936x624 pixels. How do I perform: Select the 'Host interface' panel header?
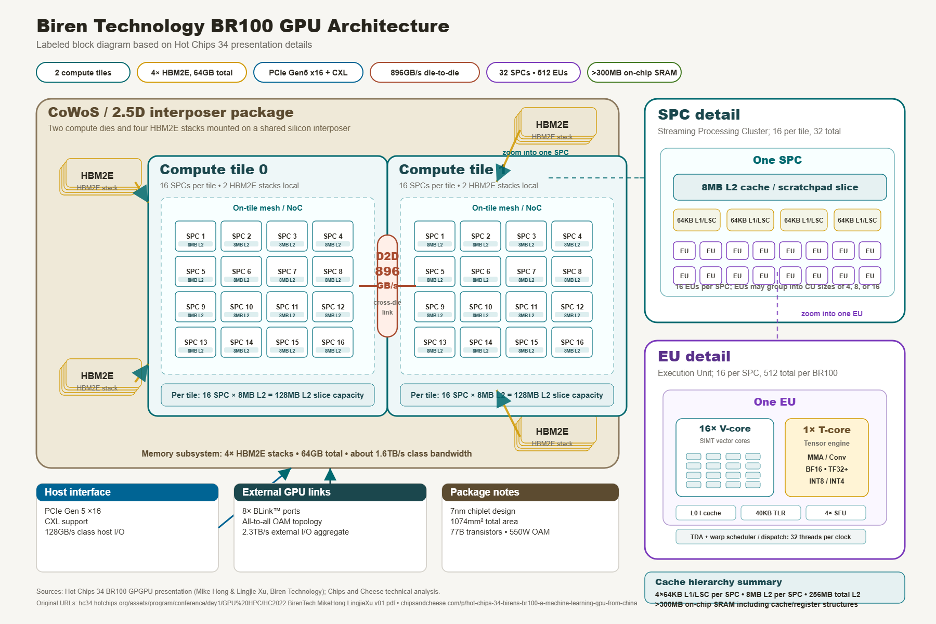click(x=127, y=492)
